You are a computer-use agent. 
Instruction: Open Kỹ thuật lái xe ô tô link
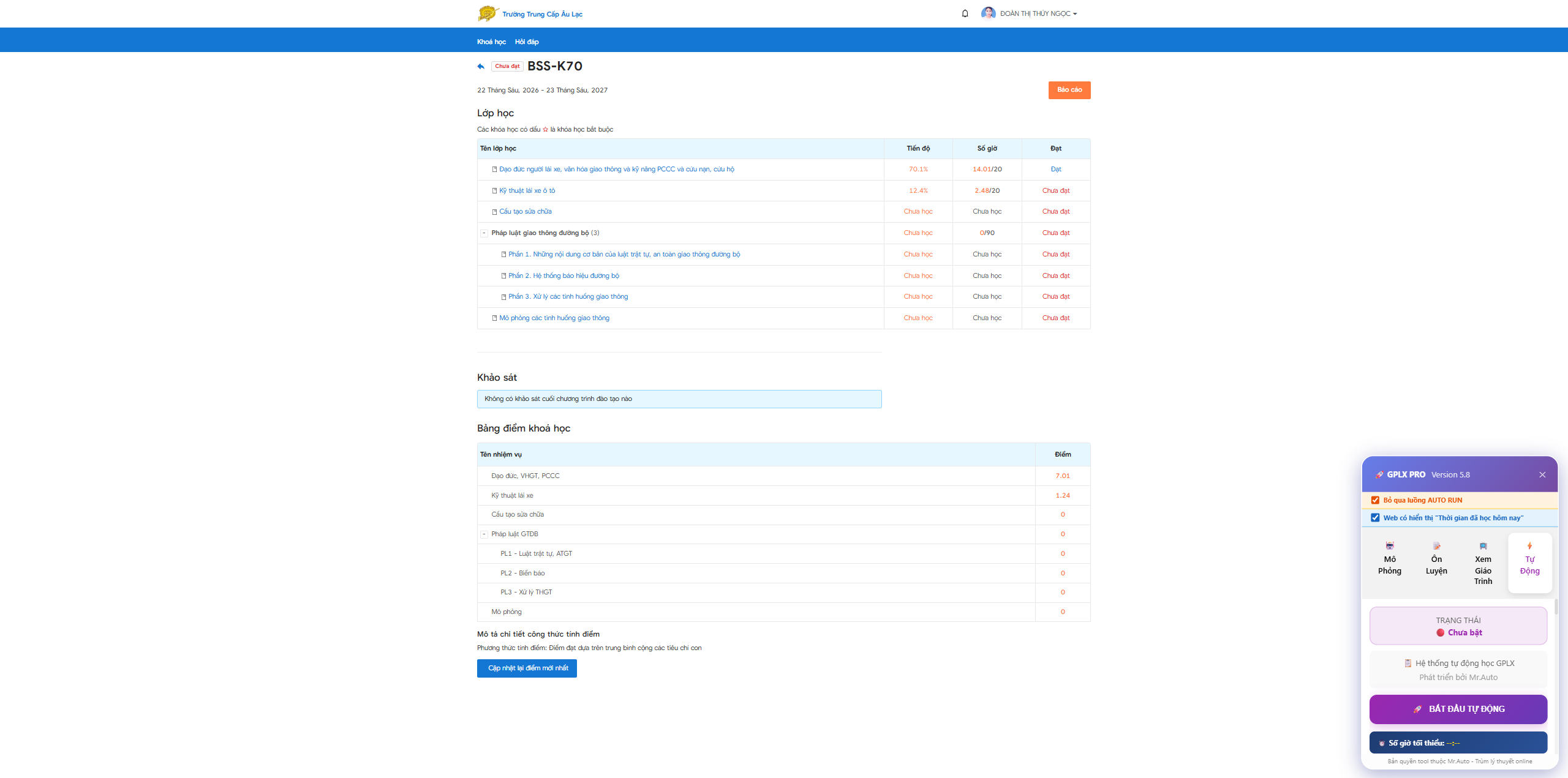(527, 191)
